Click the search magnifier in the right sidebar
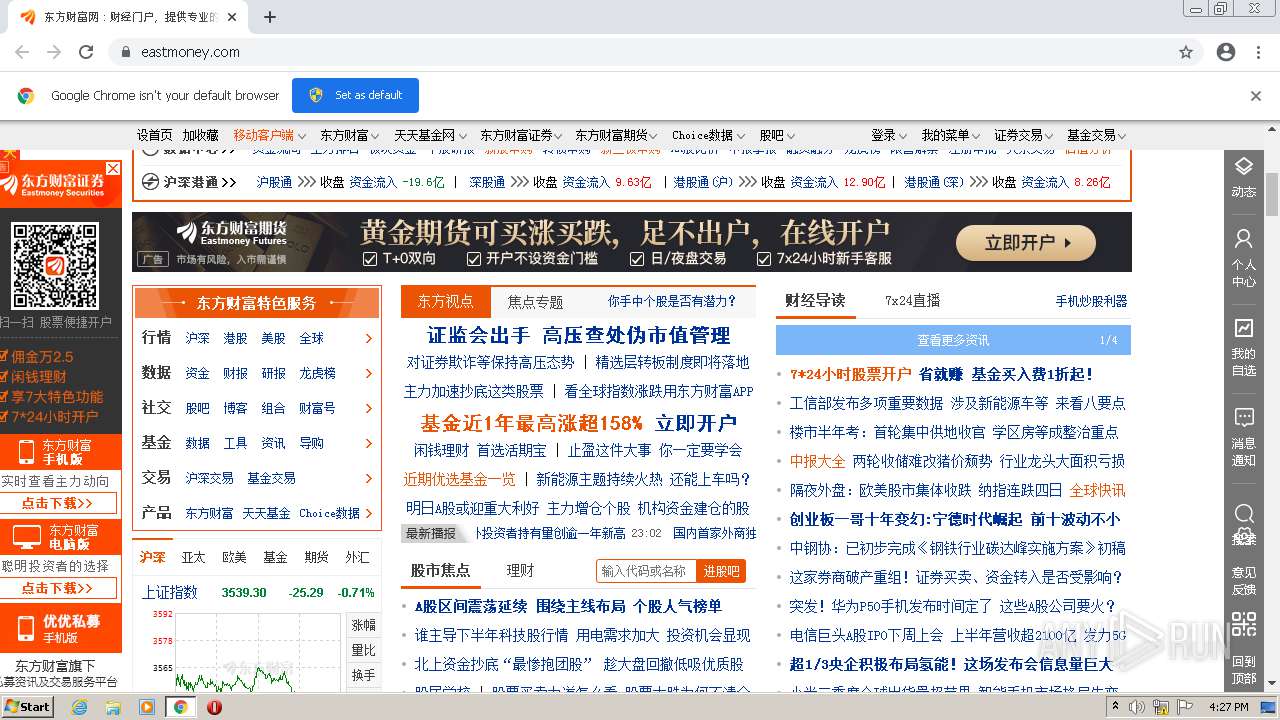The width and height of the screenshot is (1280, 720). (x=1243, y=514)
